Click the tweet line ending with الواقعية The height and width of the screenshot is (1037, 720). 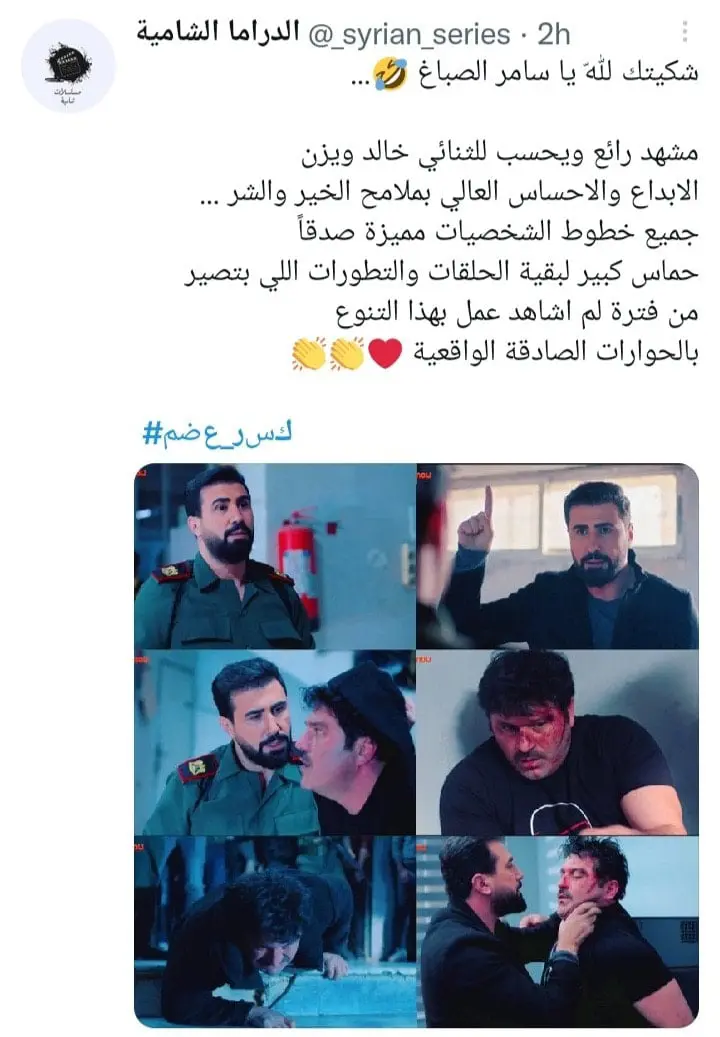(495, 353)
